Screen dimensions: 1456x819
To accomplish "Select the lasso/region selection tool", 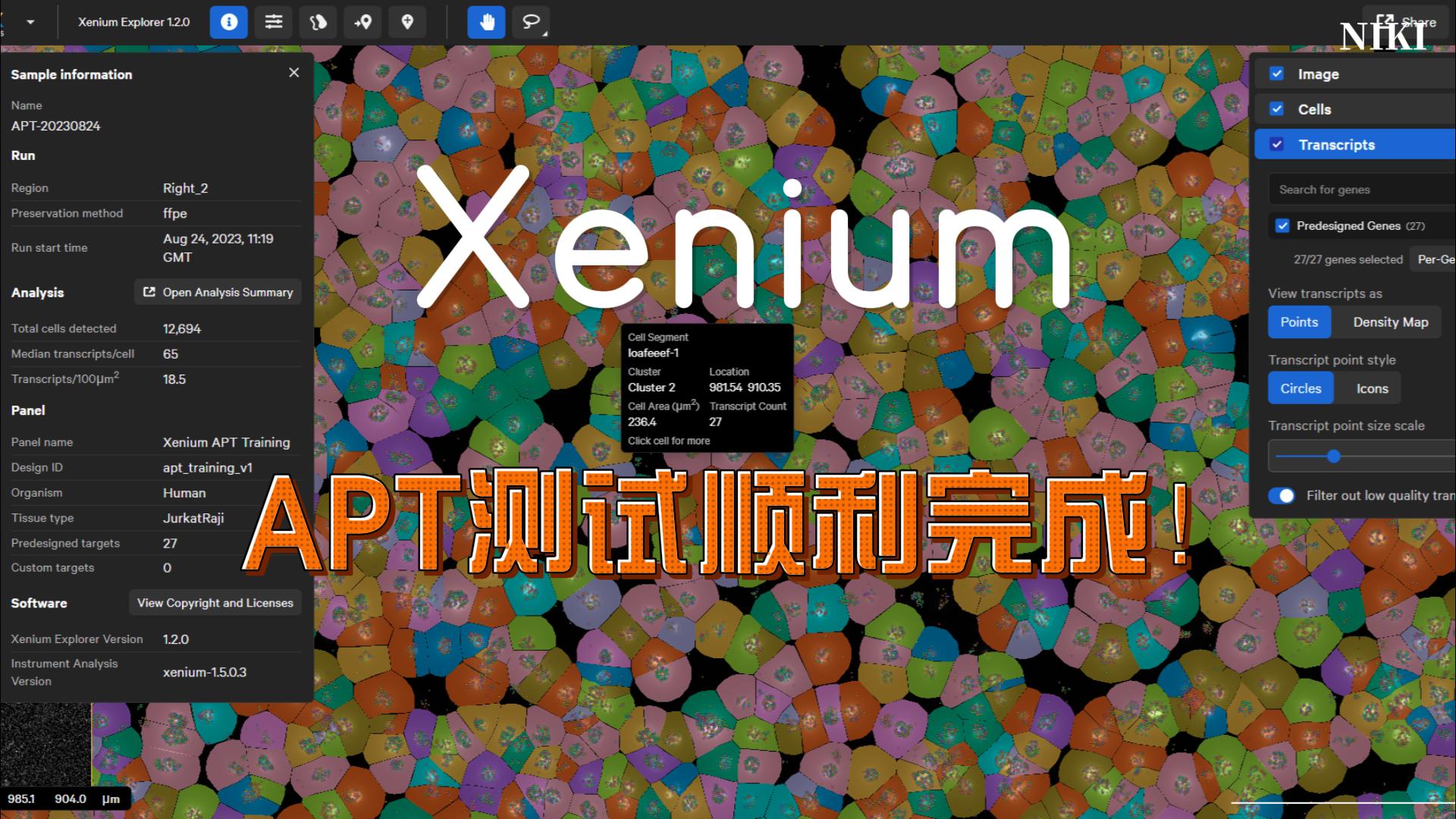I will click(532, 22).
